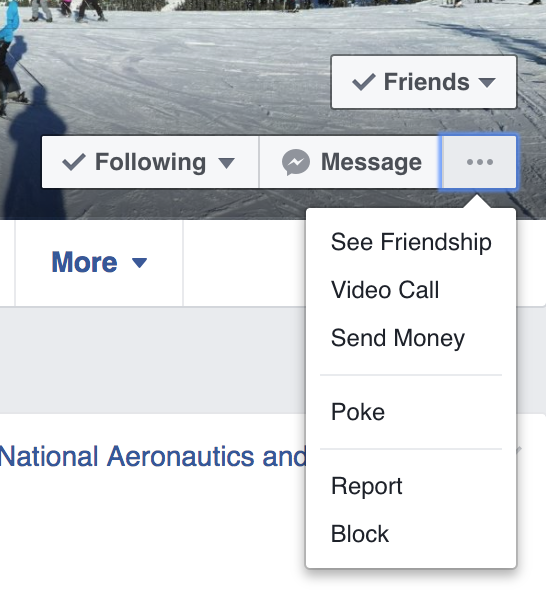
Task: Click the Message button text
Action: (x=371, y=162)
